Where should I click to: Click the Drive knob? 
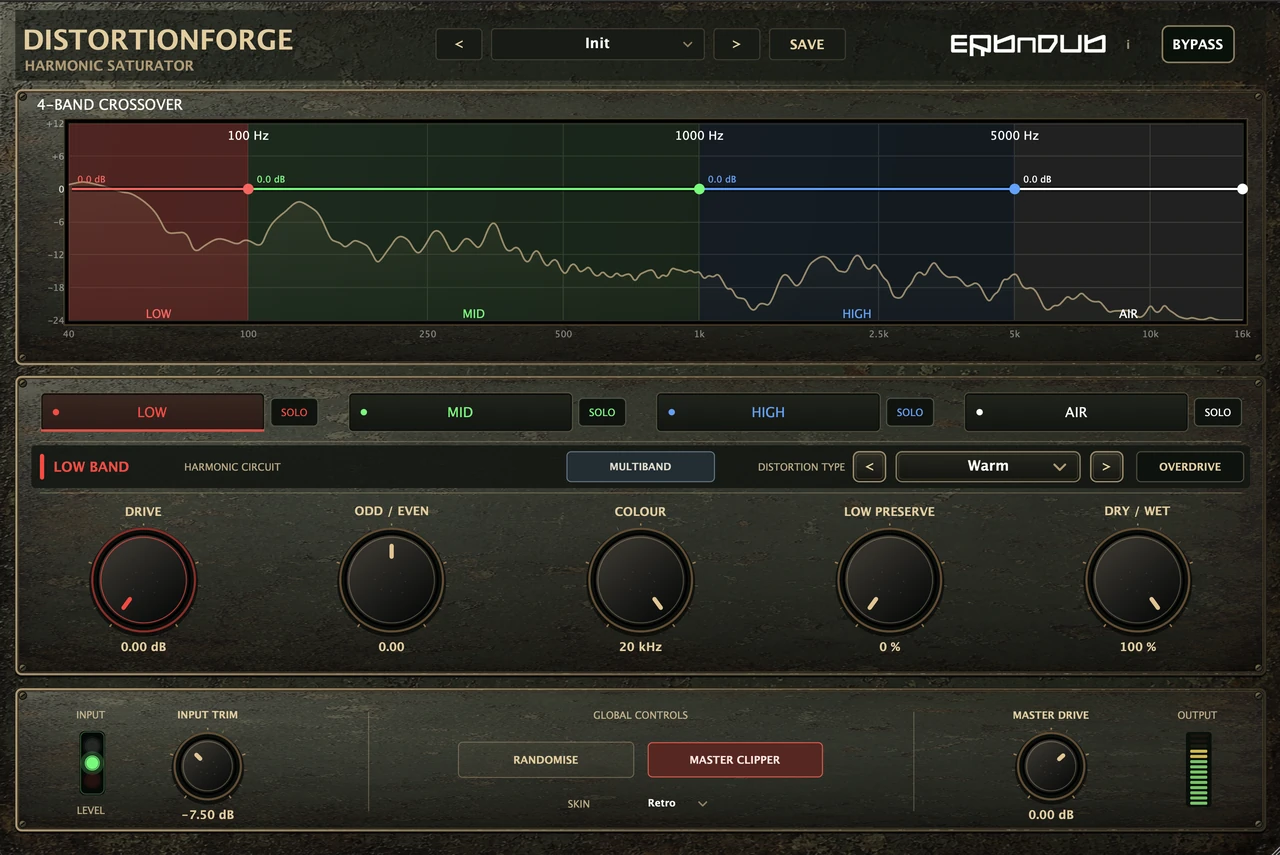pos(143,581)
